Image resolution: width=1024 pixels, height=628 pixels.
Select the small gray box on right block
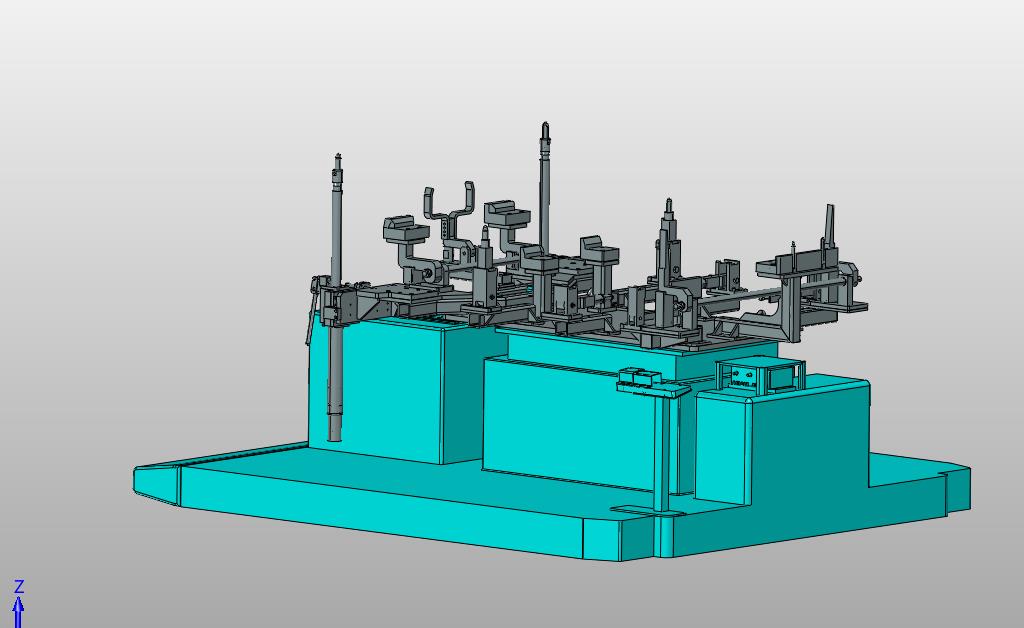tap(760, 375)
